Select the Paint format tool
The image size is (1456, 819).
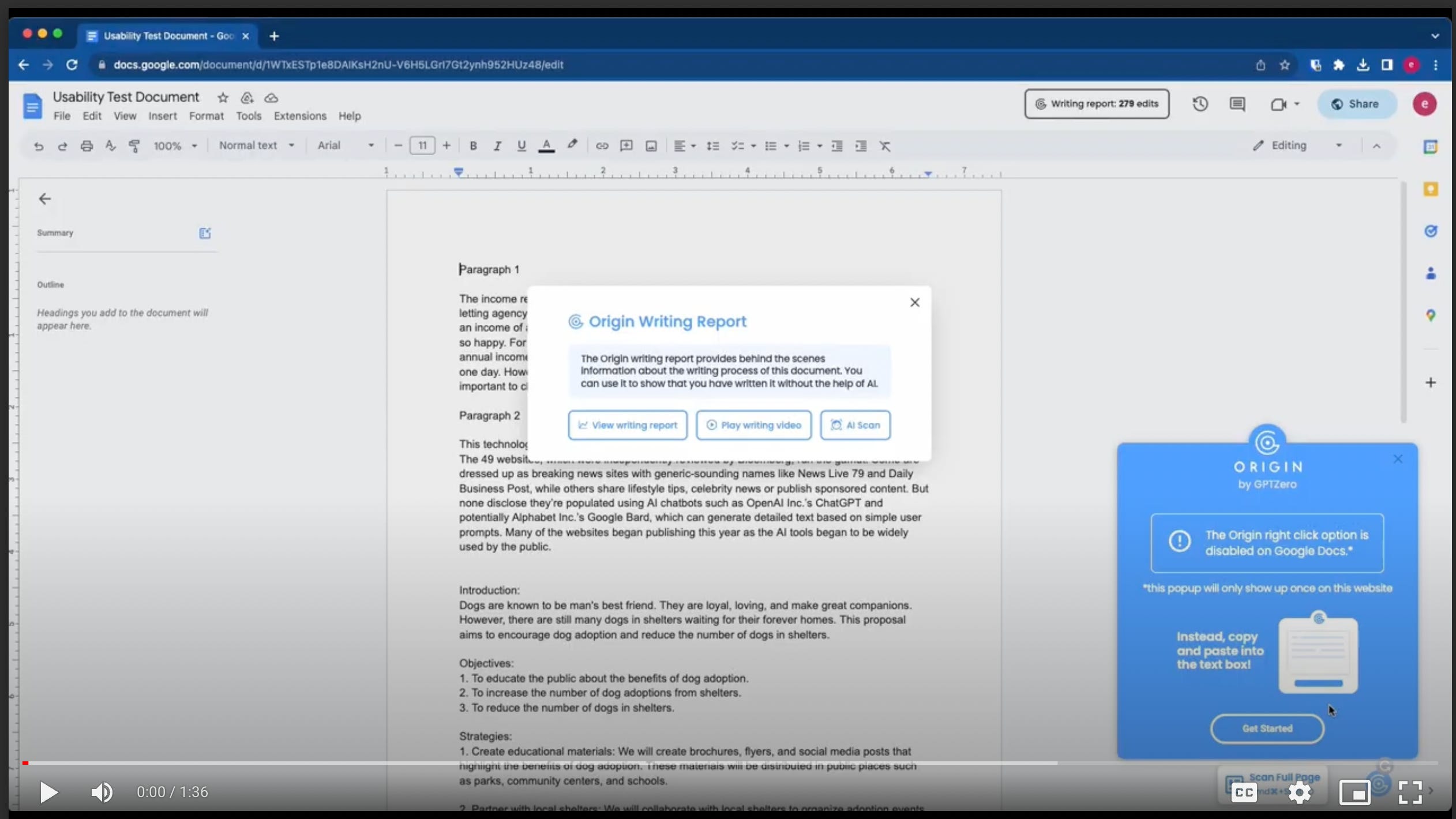click(134, 146)
